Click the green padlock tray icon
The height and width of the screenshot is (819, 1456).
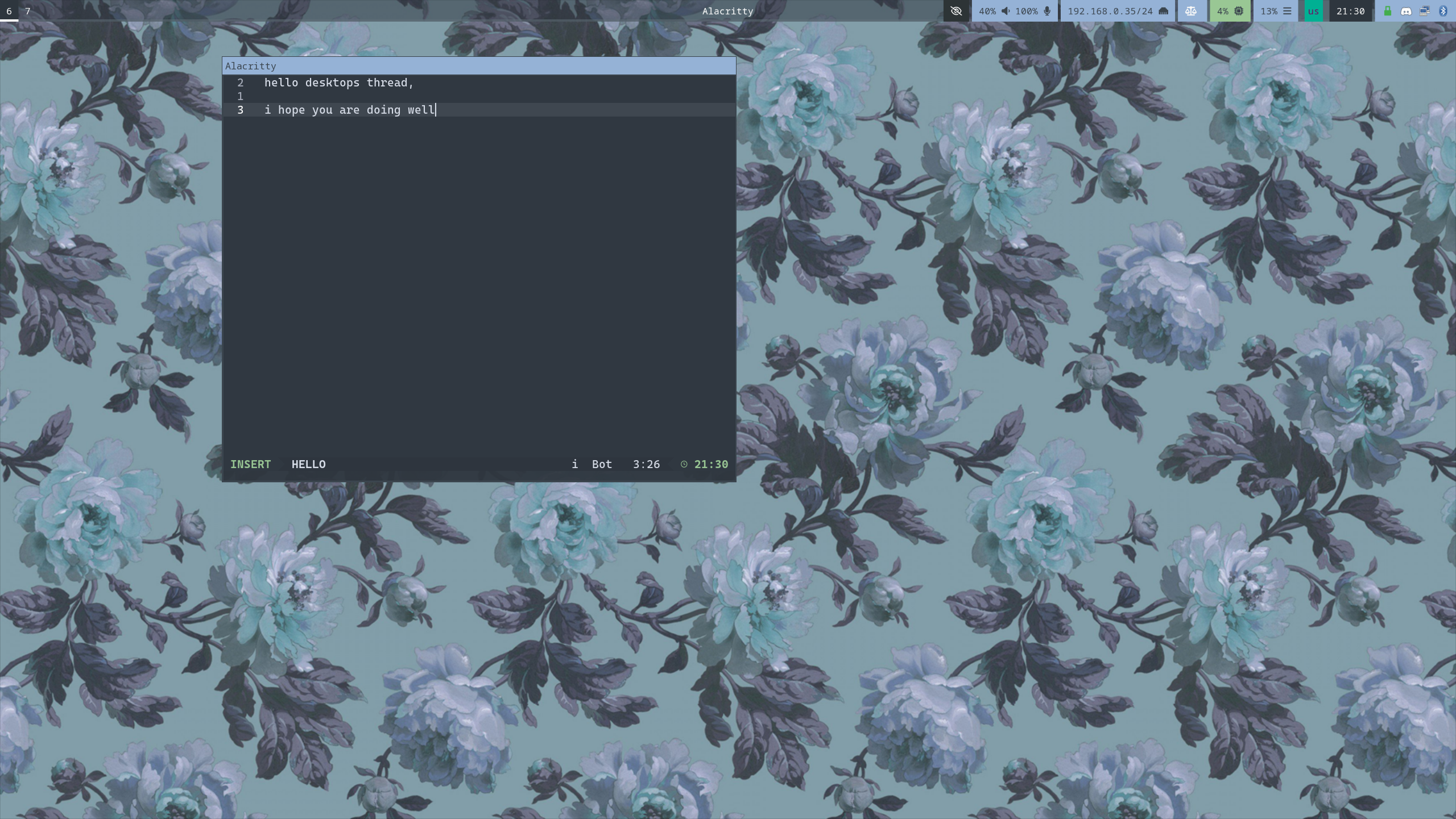[1388, 11]
